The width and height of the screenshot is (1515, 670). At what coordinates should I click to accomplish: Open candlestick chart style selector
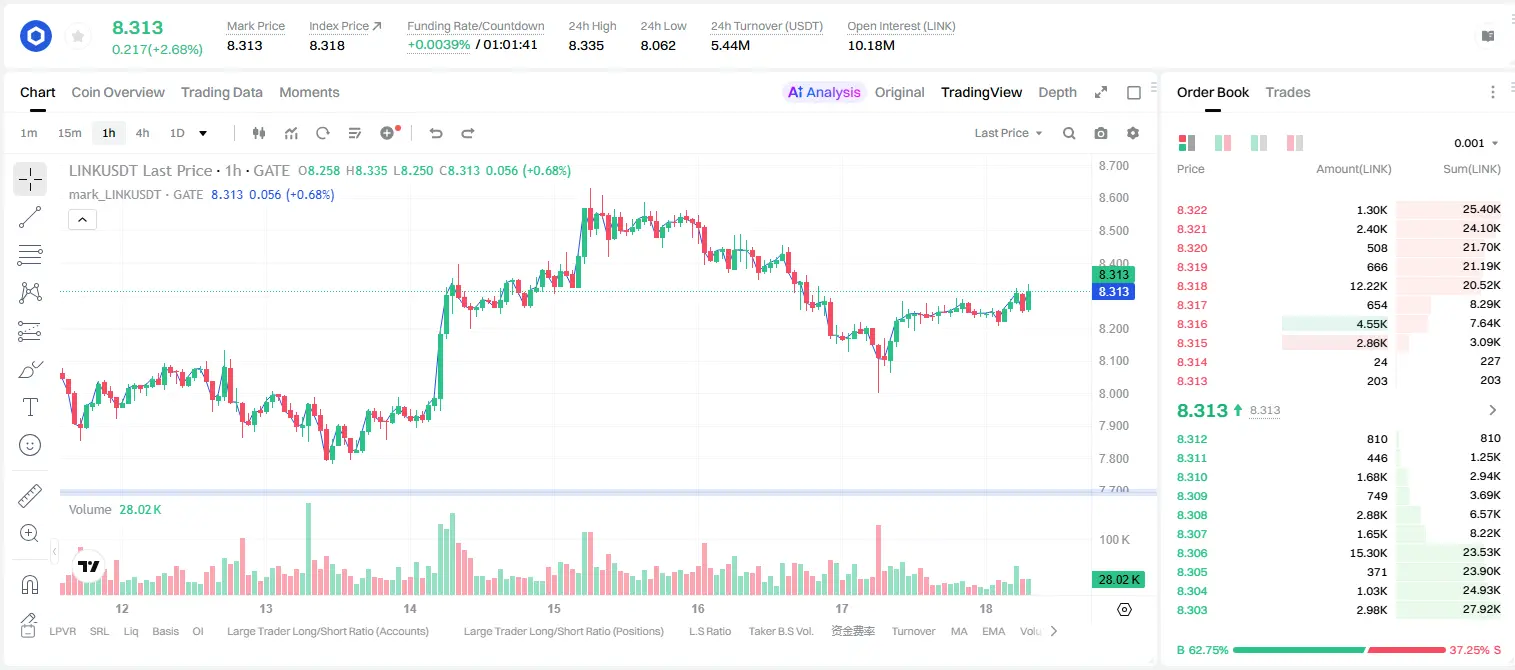(x=259, y=133)
